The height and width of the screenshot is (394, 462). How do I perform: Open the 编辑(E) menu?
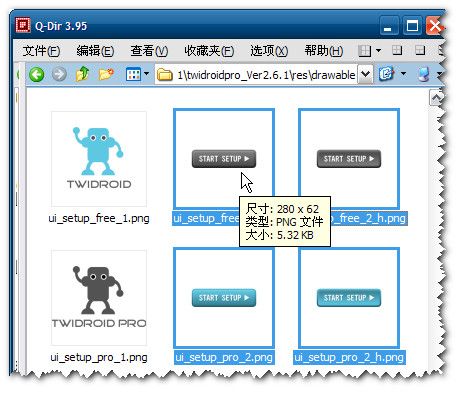95,51
